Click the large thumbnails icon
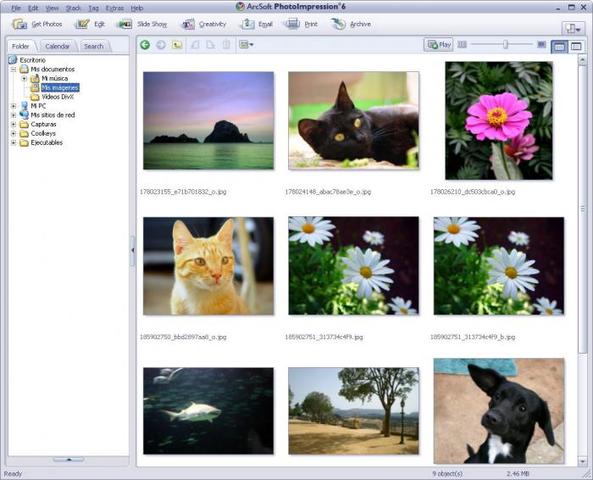593x480 pixels. [542, 45]
